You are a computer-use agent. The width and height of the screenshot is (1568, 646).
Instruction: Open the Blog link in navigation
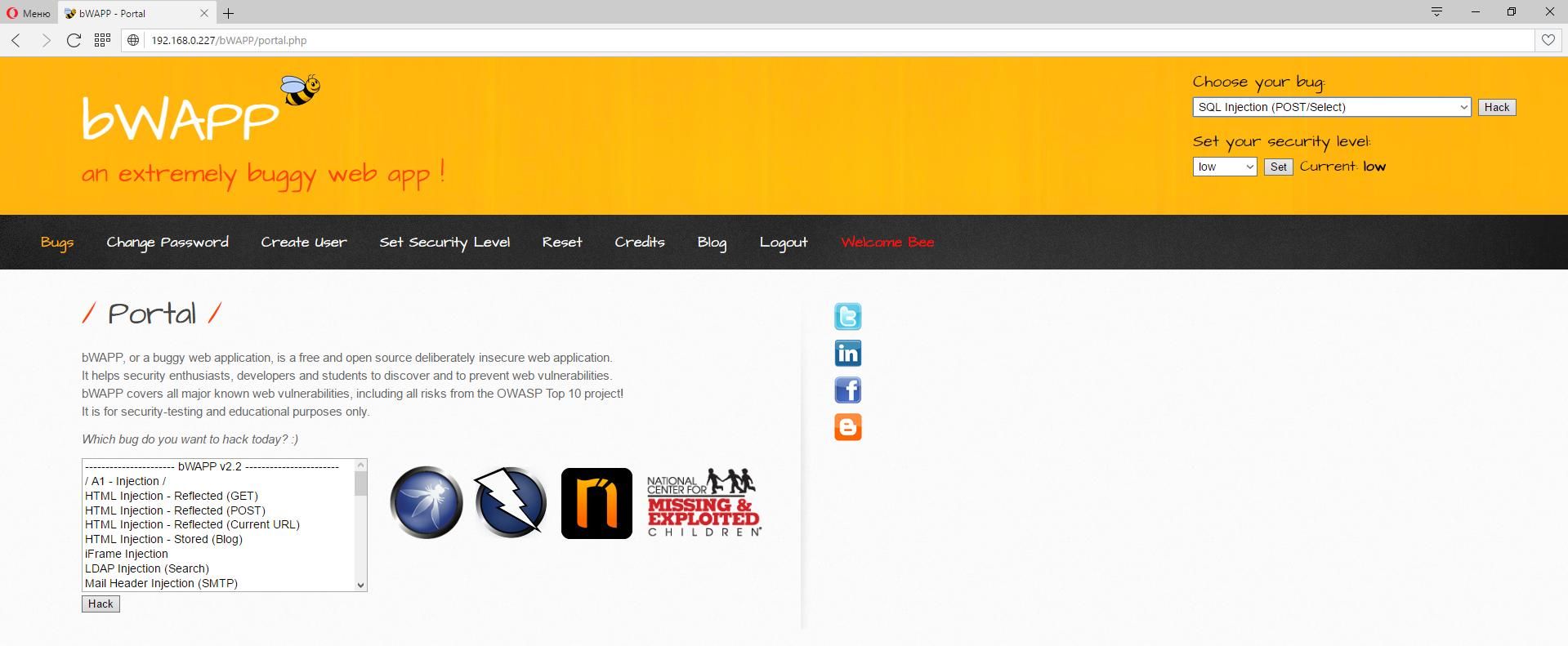click(712, 243)
